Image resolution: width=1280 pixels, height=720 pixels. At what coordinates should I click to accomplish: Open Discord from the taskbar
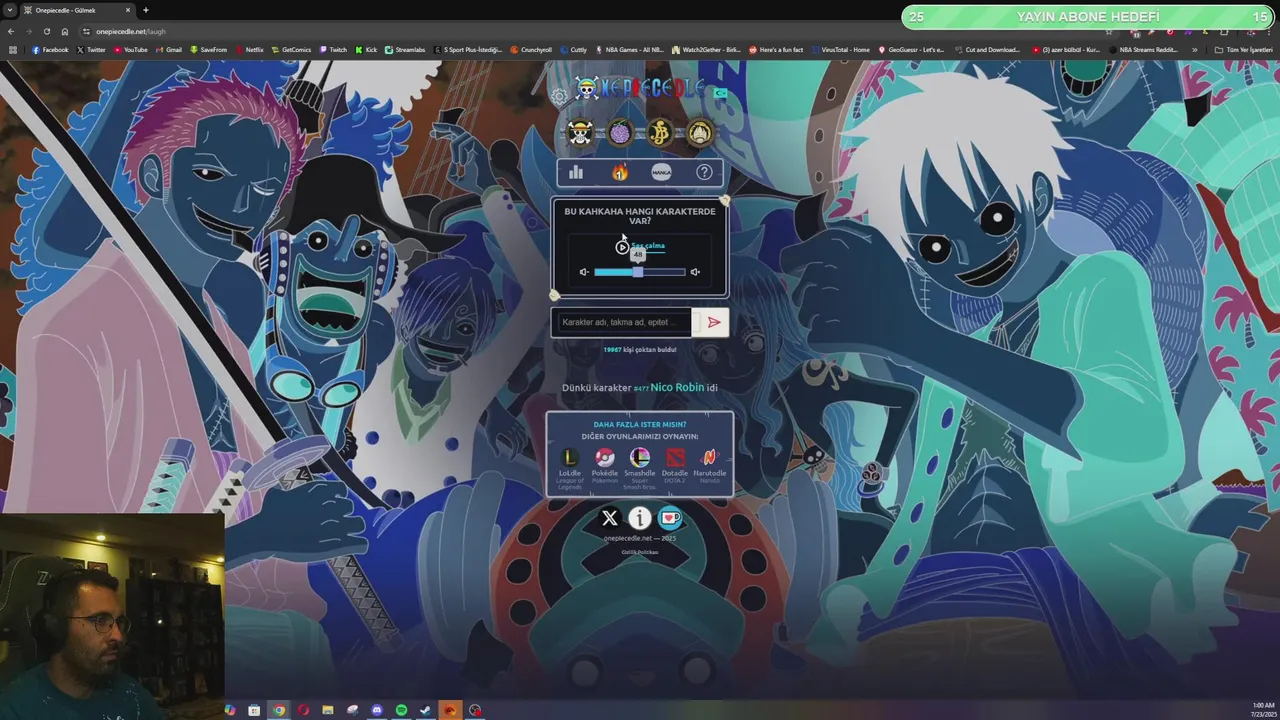tap(377, 710)
